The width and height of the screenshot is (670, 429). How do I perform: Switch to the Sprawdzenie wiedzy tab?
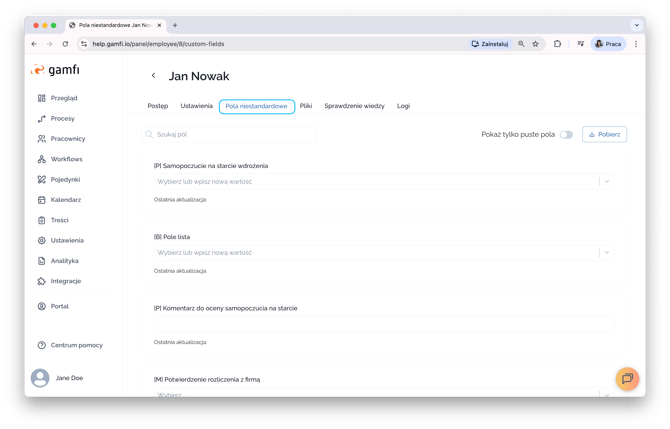(354, 106)
